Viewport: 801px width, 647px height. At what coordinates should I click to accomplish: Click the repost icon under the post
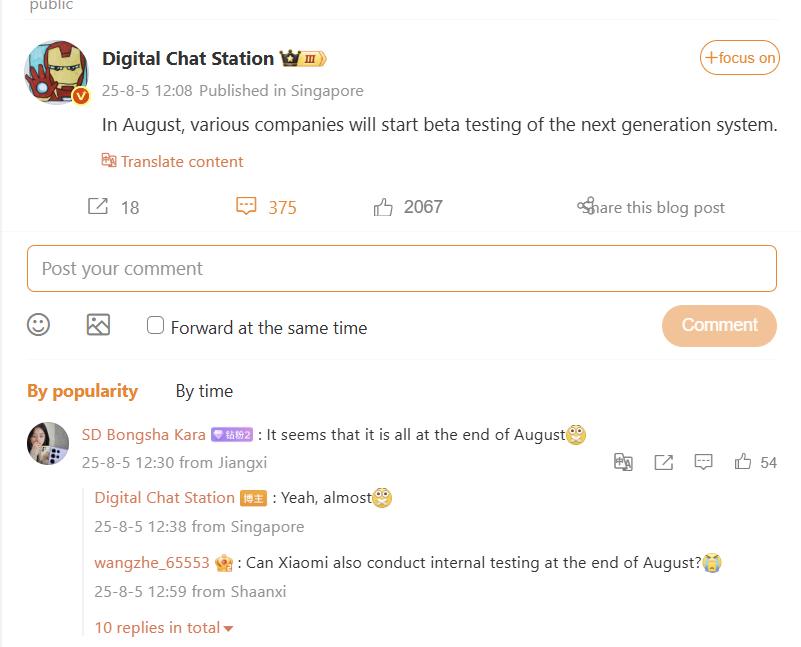click(x=98, y=207)
